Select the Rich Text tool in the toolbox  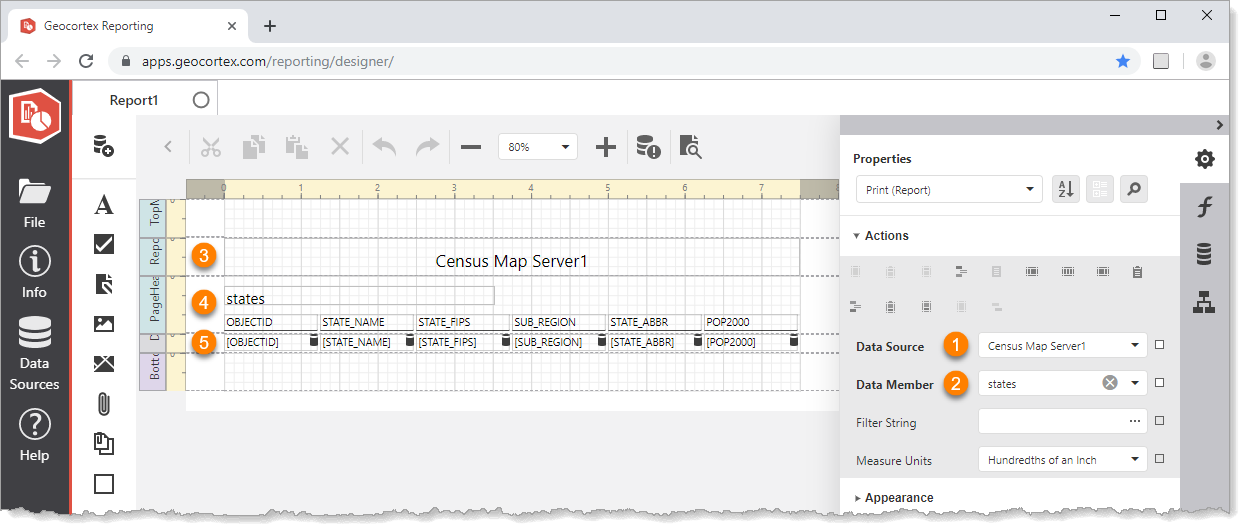[103, 284]
